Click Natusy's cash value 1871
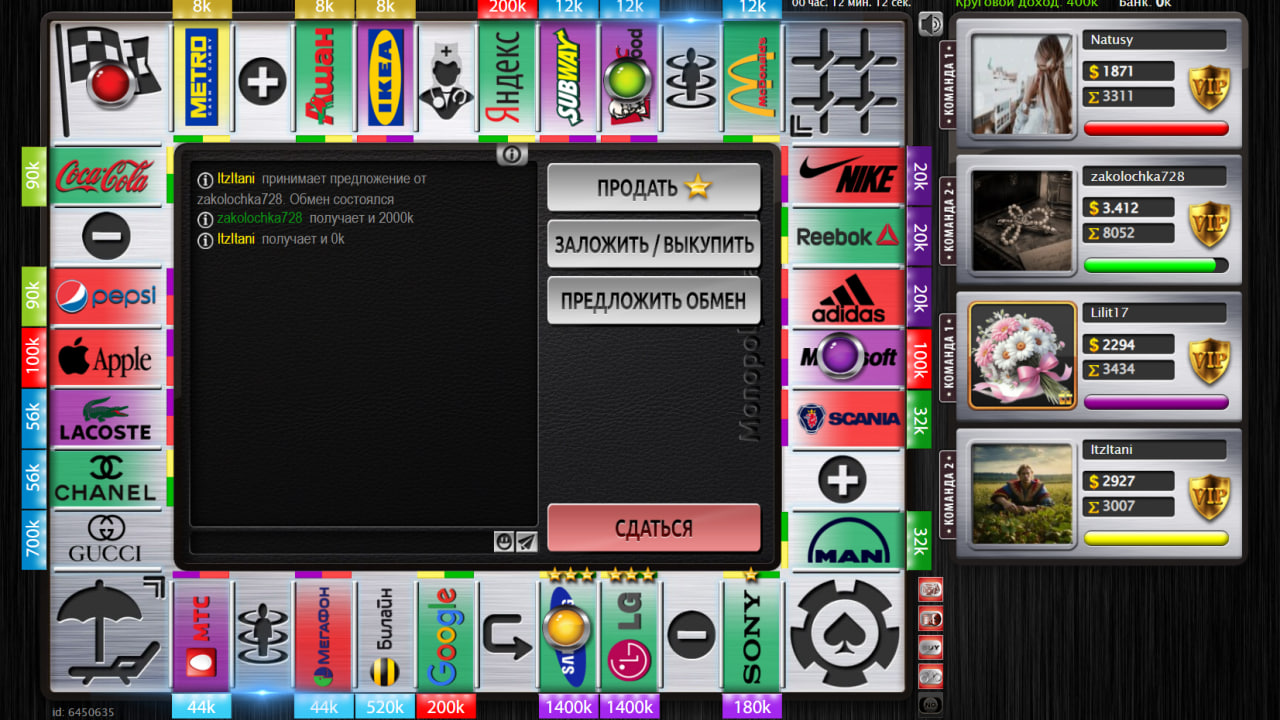The height and width of the screenshot is (720, 1280). click(x=1118, y=72)
